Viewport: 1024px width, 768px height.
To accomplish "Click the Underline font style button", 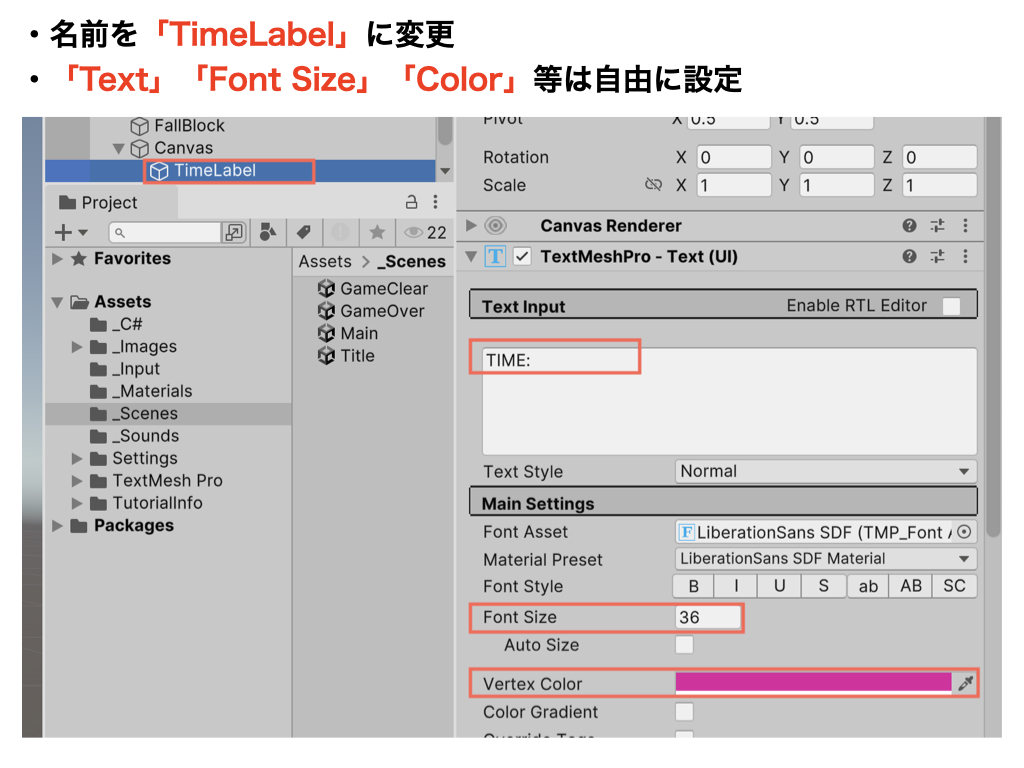I will [x=780, y=586].
